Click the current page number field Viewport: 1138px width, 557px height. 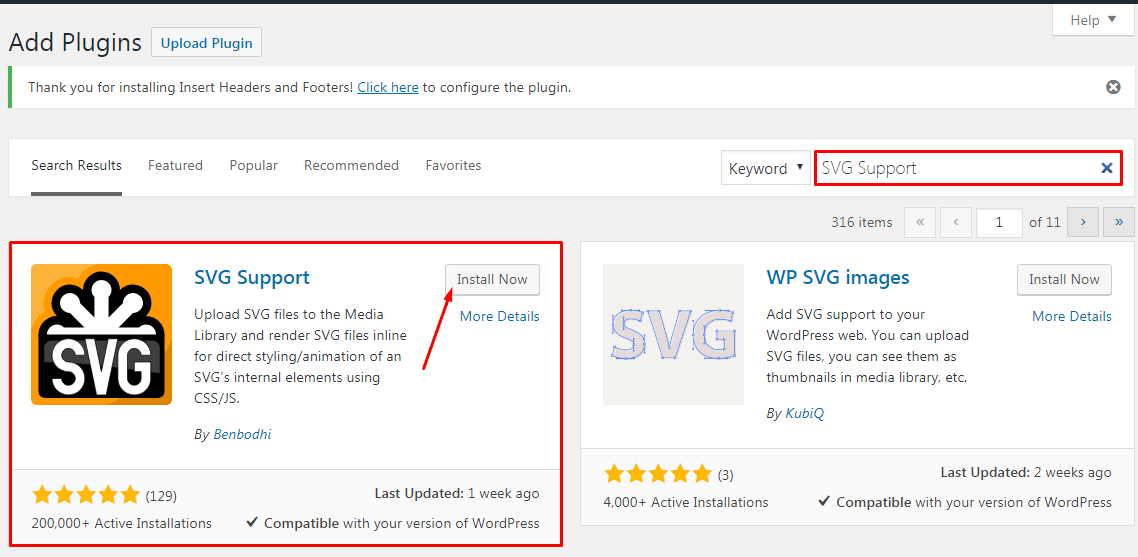point(999,223)
